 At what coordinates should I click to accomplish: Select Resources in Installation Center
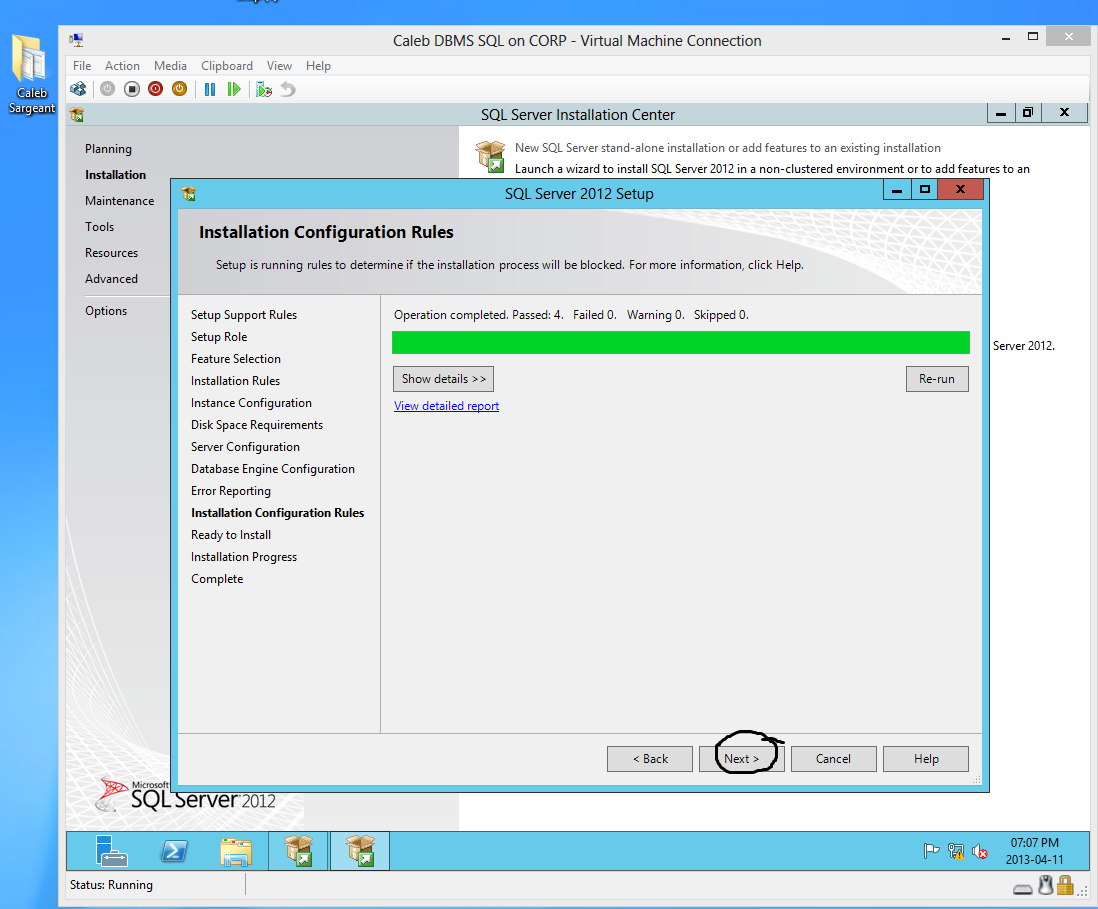(x=111, y=253)
